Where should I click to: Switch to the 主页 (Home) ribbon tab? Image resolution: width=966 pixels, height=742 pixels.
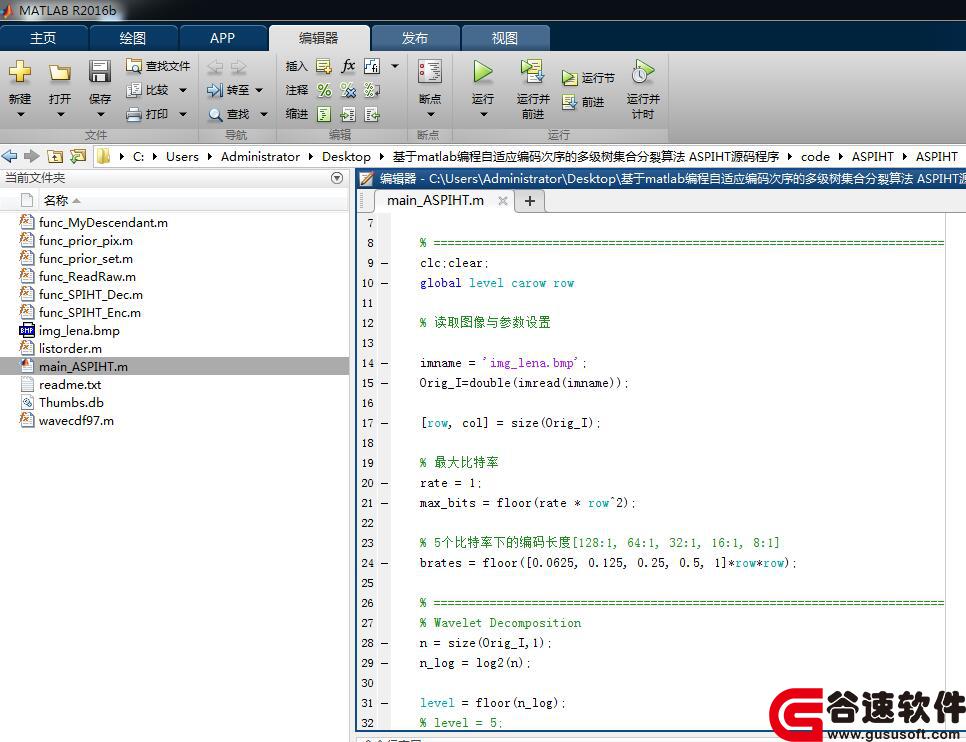tap(43, 38)
